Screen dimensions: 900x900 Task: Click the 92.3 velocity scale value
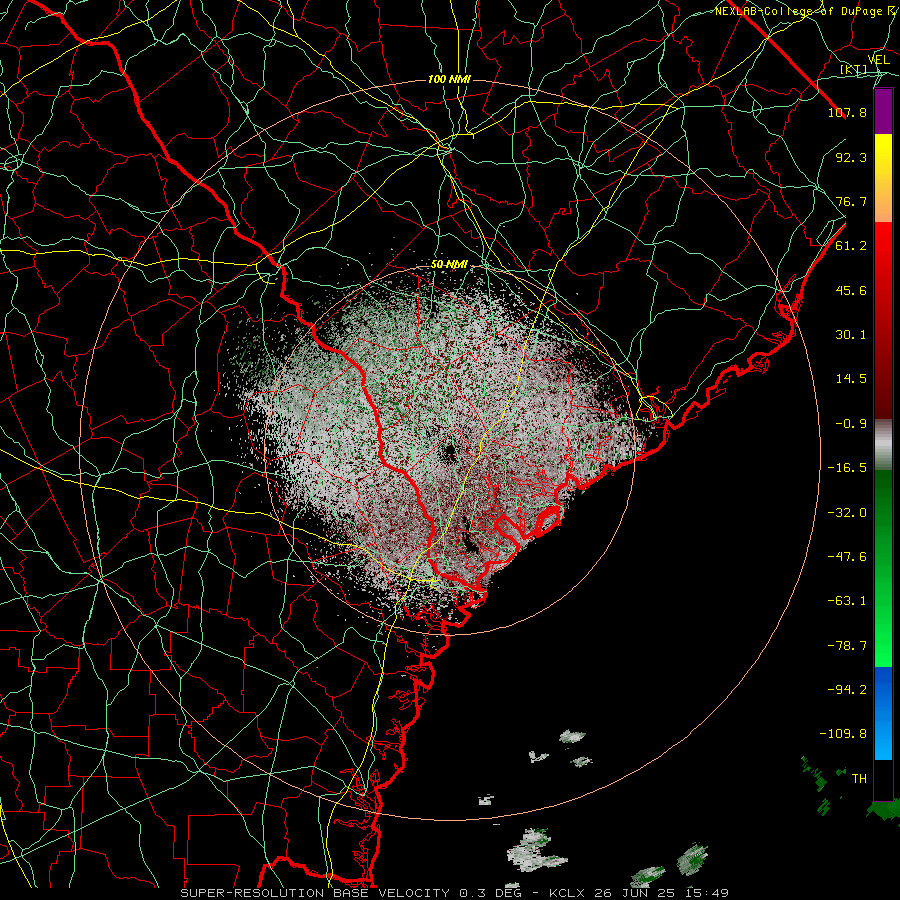851,157
